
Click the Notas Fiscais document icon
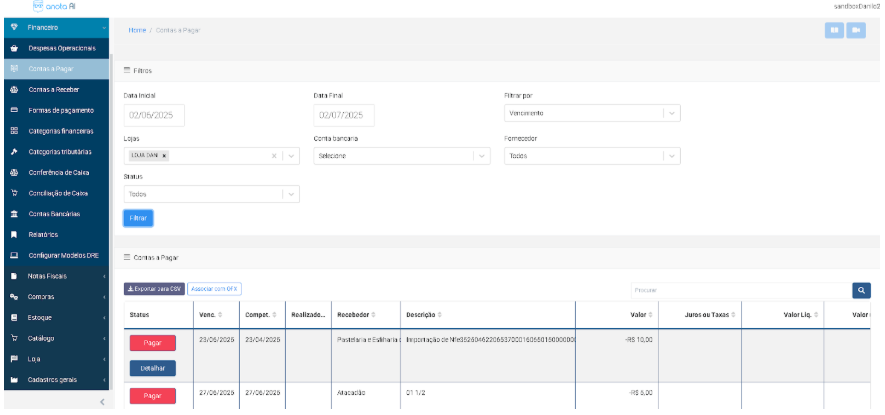(15, 276)
